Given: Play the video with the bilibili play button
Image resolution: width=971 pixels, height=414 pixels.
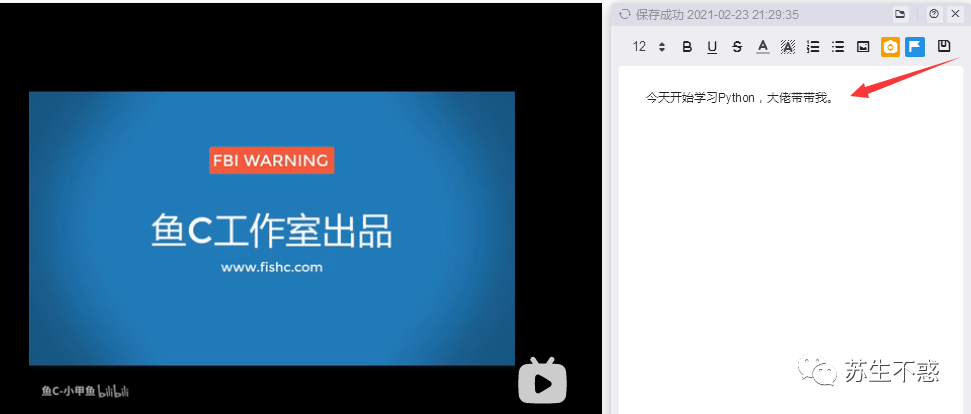Looking at the screenshot, I should pyautogui.click(x=542, y=381).
